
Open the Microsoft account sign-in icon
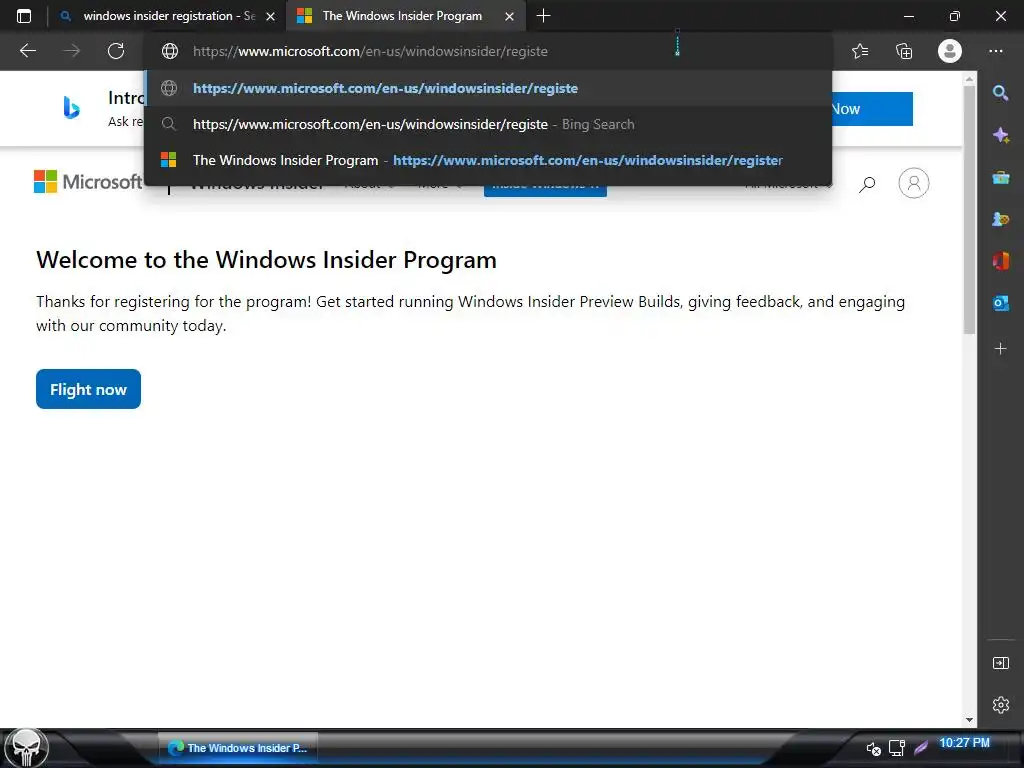914,183
